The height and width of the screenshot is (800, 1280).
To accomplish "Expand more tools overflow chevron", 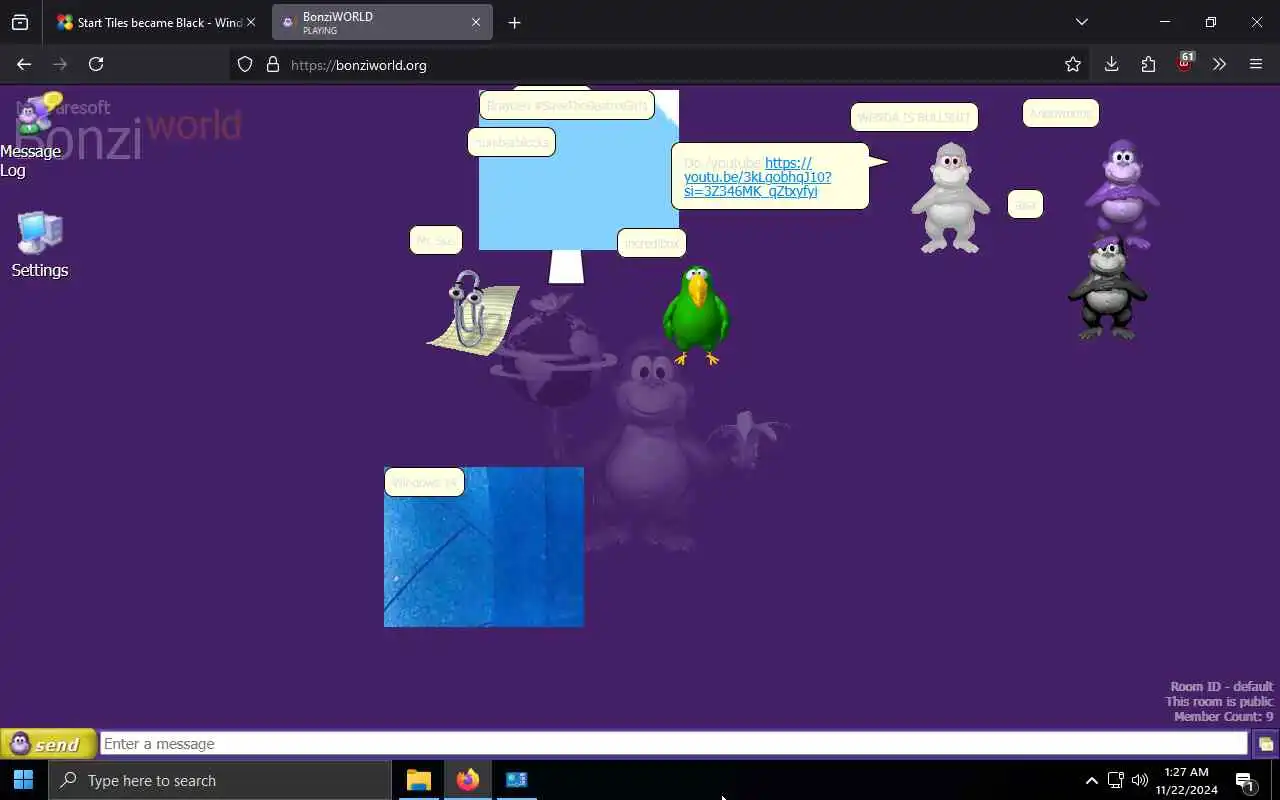I will pyautogui.click(x=1219, y=64).
